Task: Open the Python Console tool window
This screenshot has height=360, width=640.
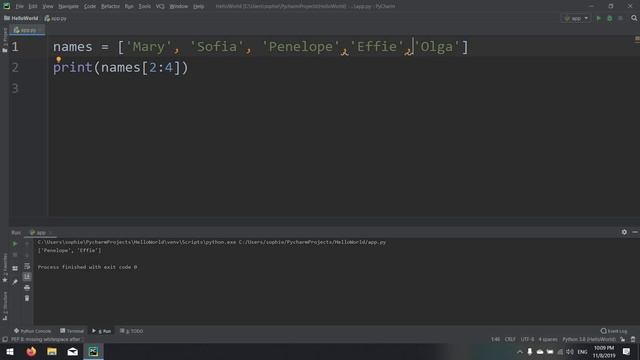Action: (32, 331)
